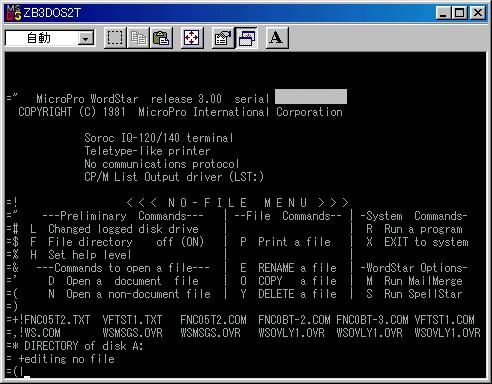This screenshot has width=492, height=384.
Task: Click file name FNCOBT-2.COM
Action: [294, 320]
